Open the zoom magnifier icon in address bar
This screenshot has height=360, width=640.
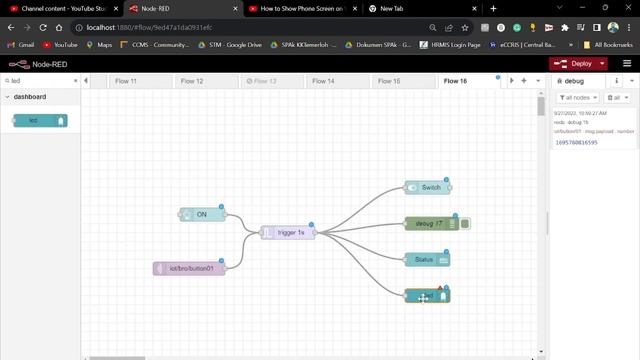pos(433,28)
